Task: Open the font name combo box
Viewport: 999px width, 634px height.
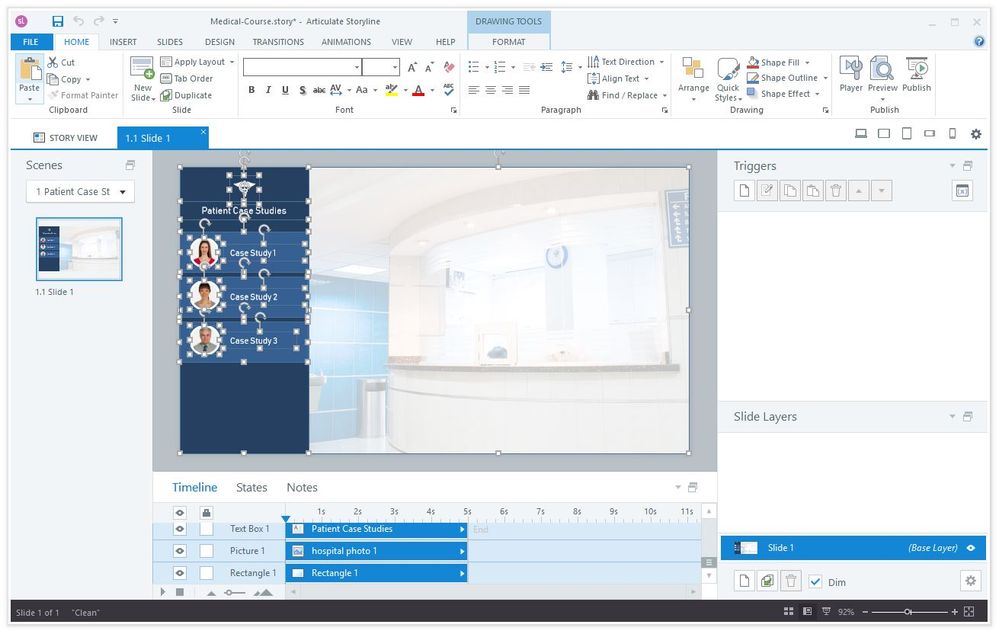Action: [302, 67]
